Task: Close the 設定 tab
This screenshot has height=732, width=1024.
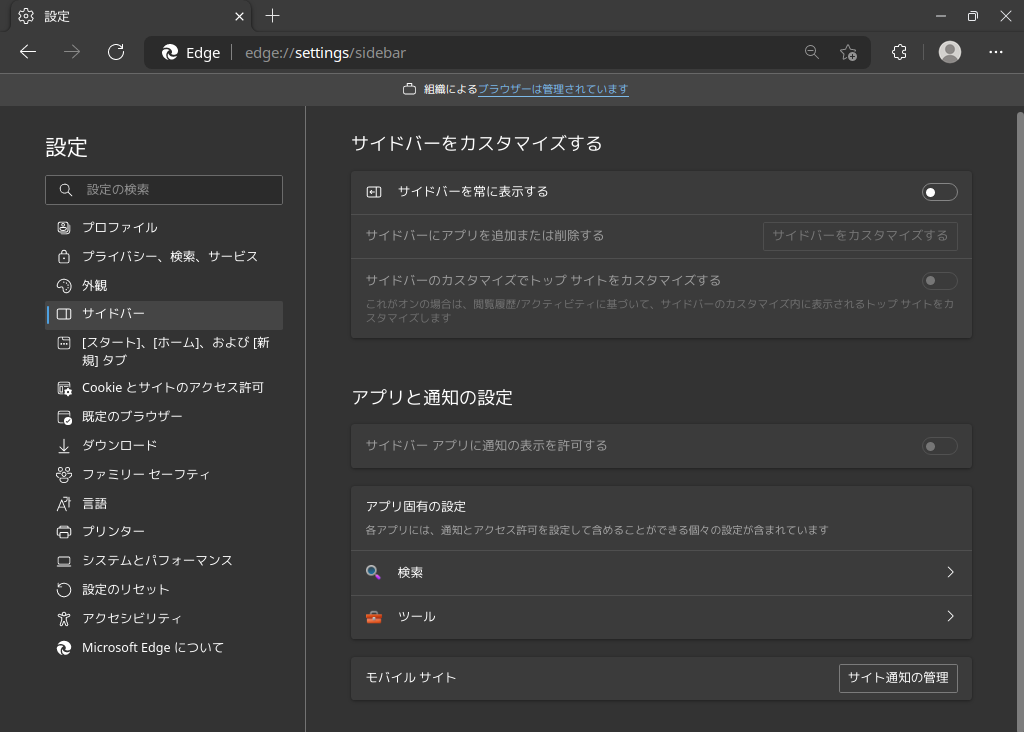Action: pyautogui.click(x=239, y=16)
